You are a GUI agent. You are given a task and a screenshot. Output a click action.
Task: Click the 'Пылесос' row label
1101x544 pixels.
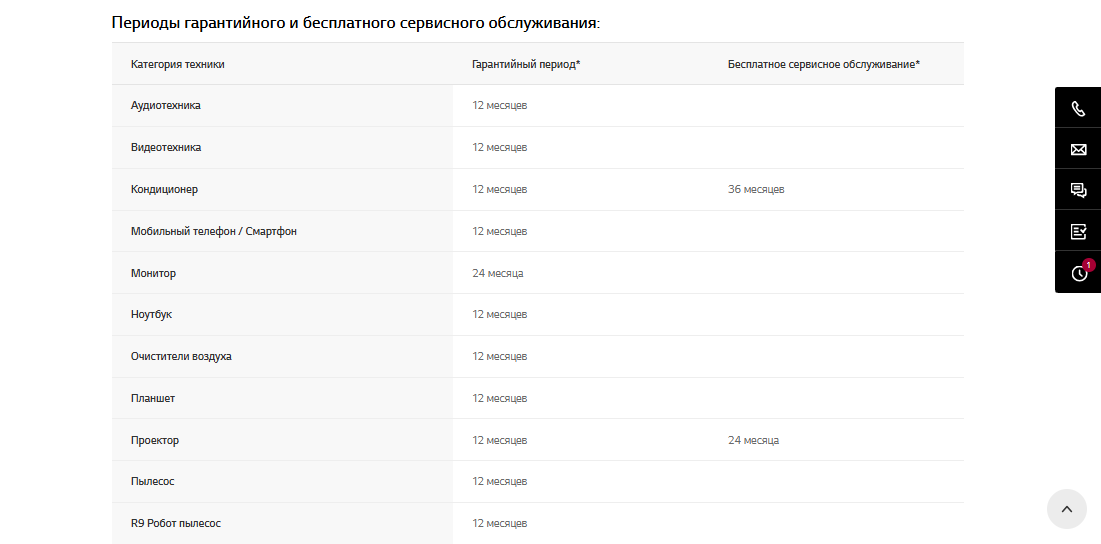click(152, 482)
